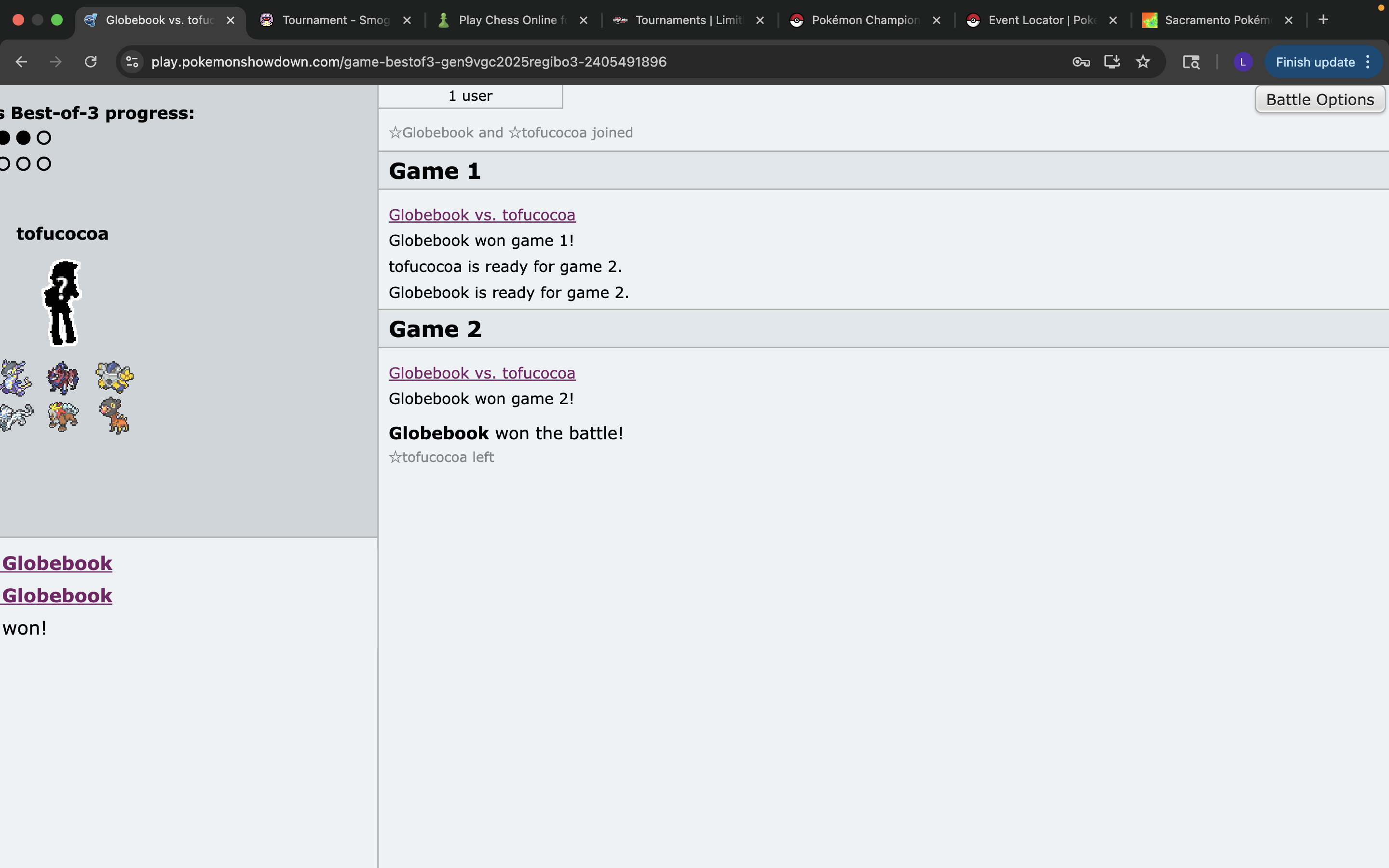Viewport: 1389px width, 868px height.
Task: Open a new browser tab
Action: pyautogui.click(x=1323, y=20)
